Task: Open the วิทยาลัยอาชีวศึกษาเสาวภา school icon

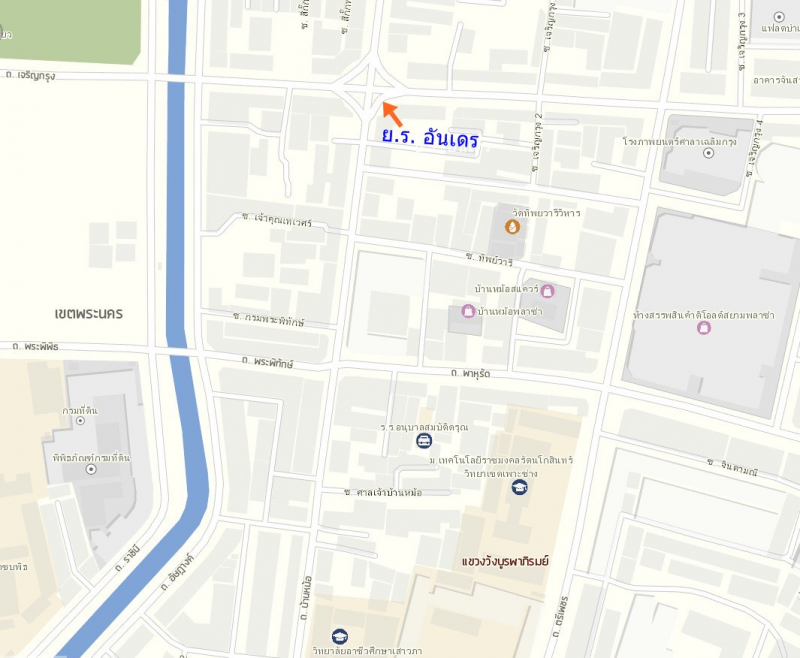Action: [340, 637]
